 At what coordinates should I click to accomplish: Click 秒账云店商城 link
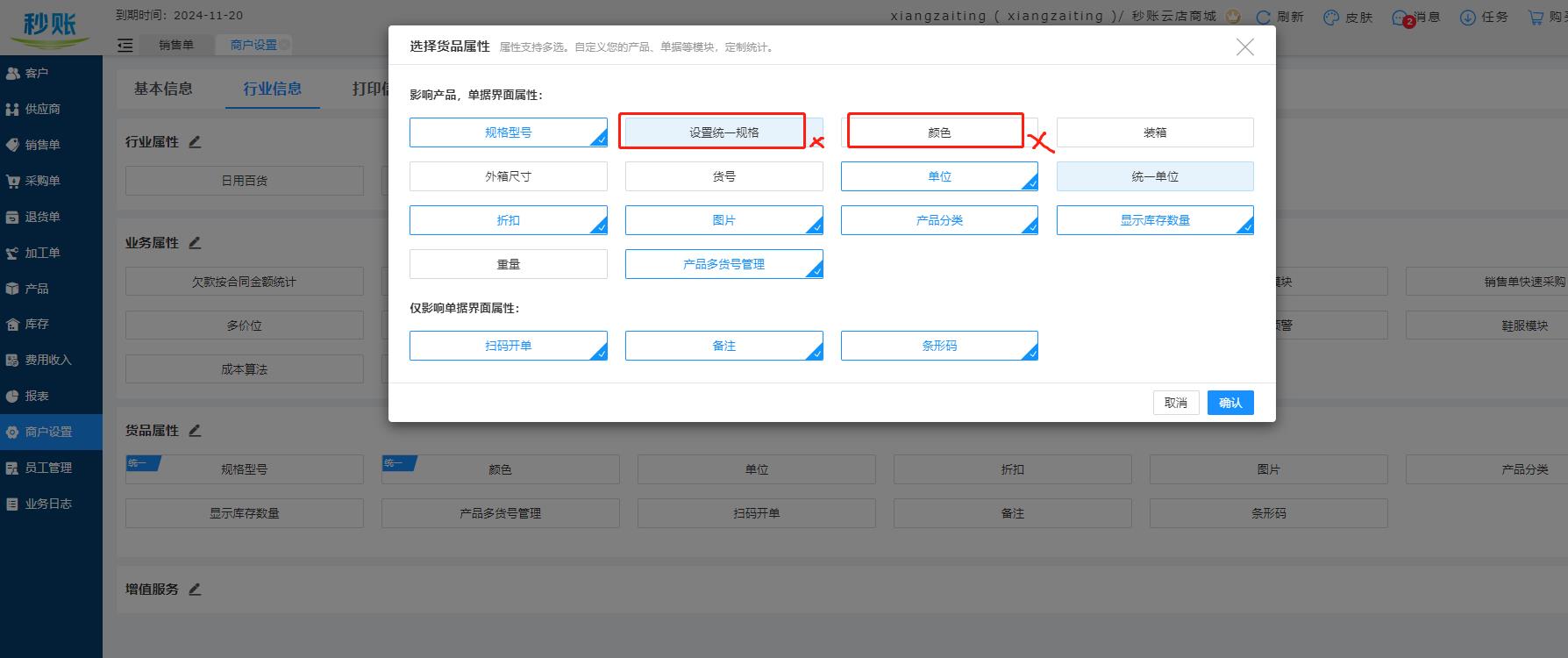[x=1174, y=17]
